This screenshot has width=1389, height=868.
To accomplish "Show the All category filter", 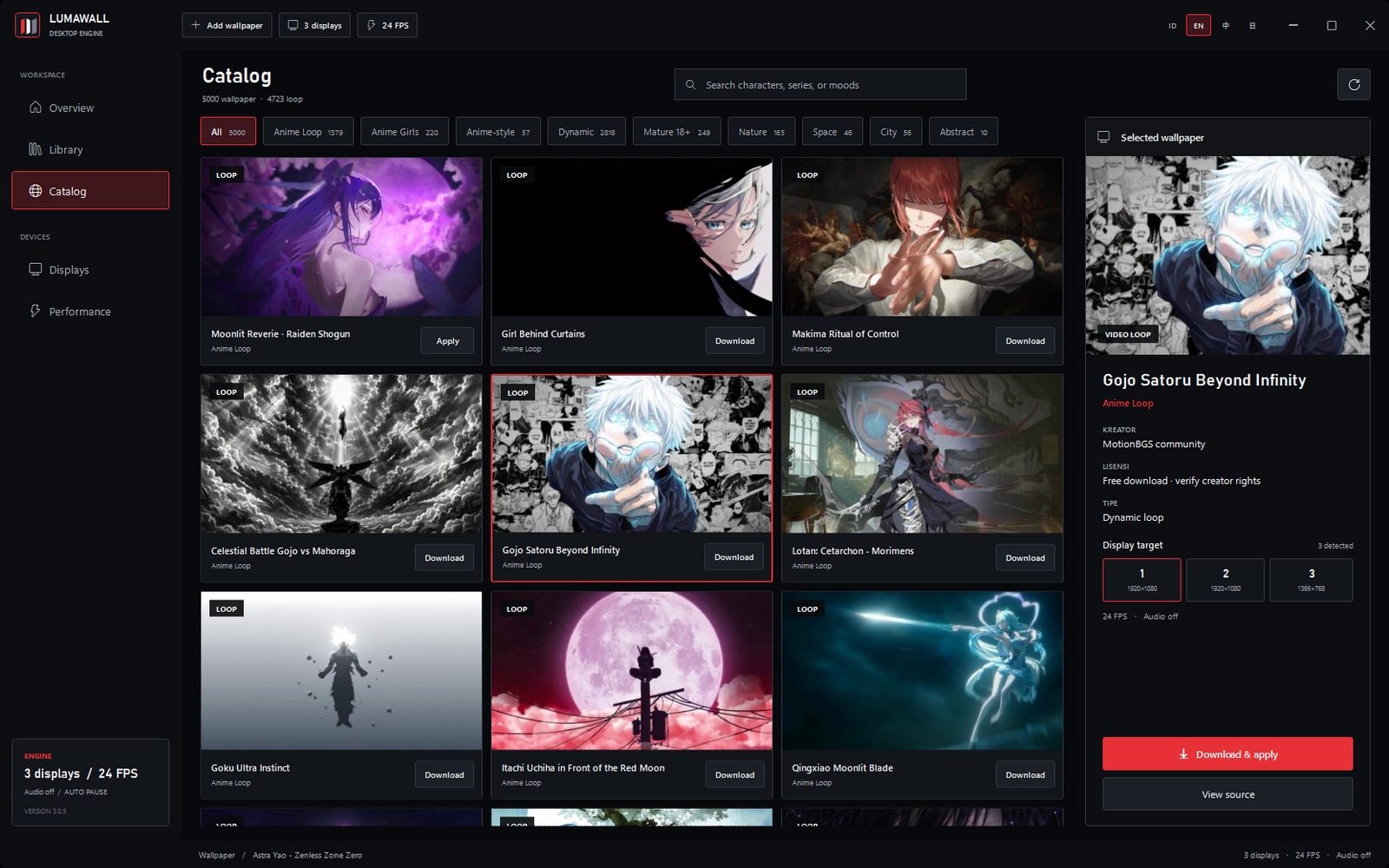I will 228,132.
